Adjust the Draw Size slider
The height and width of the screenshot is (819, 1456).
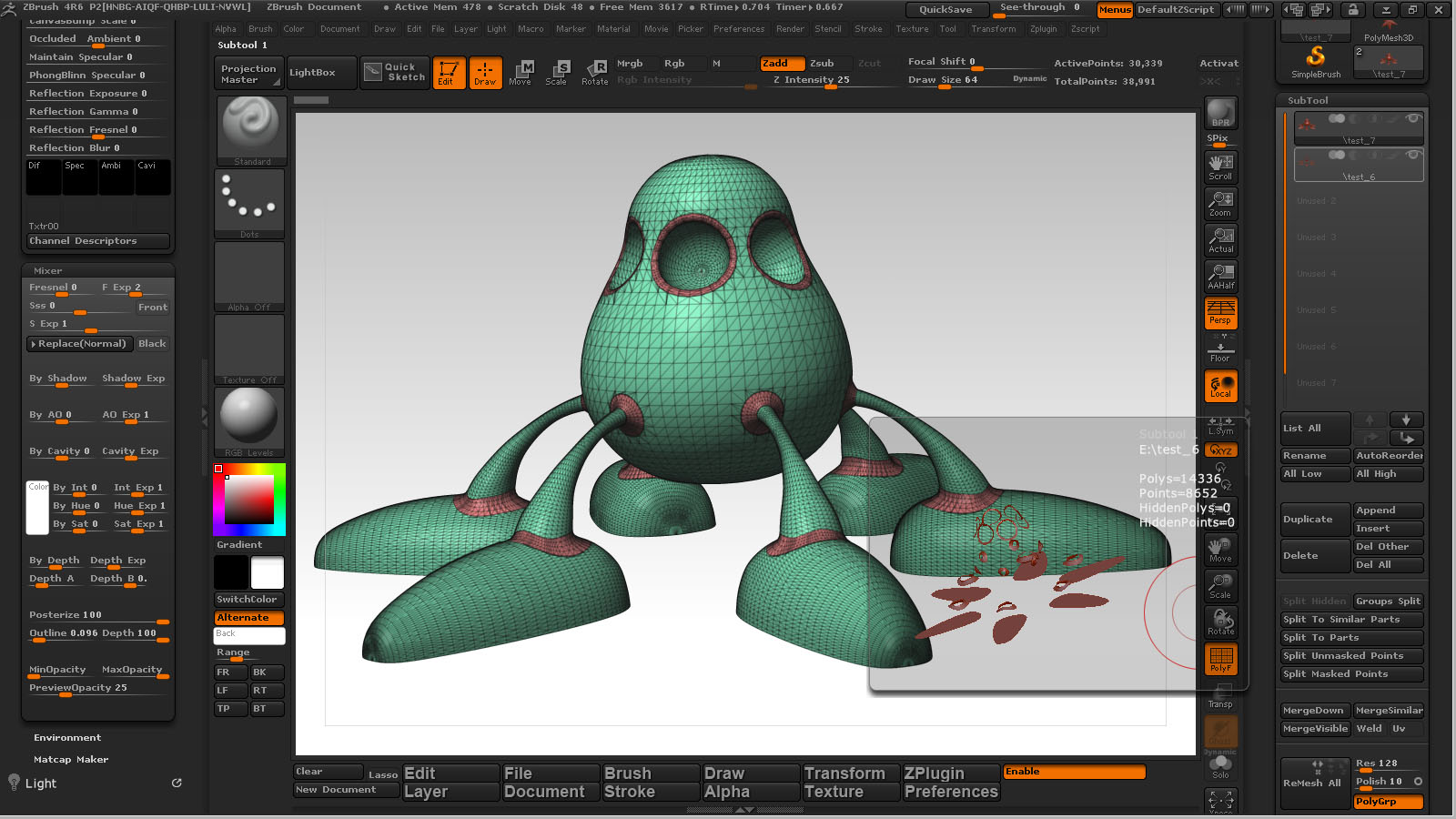976,81
